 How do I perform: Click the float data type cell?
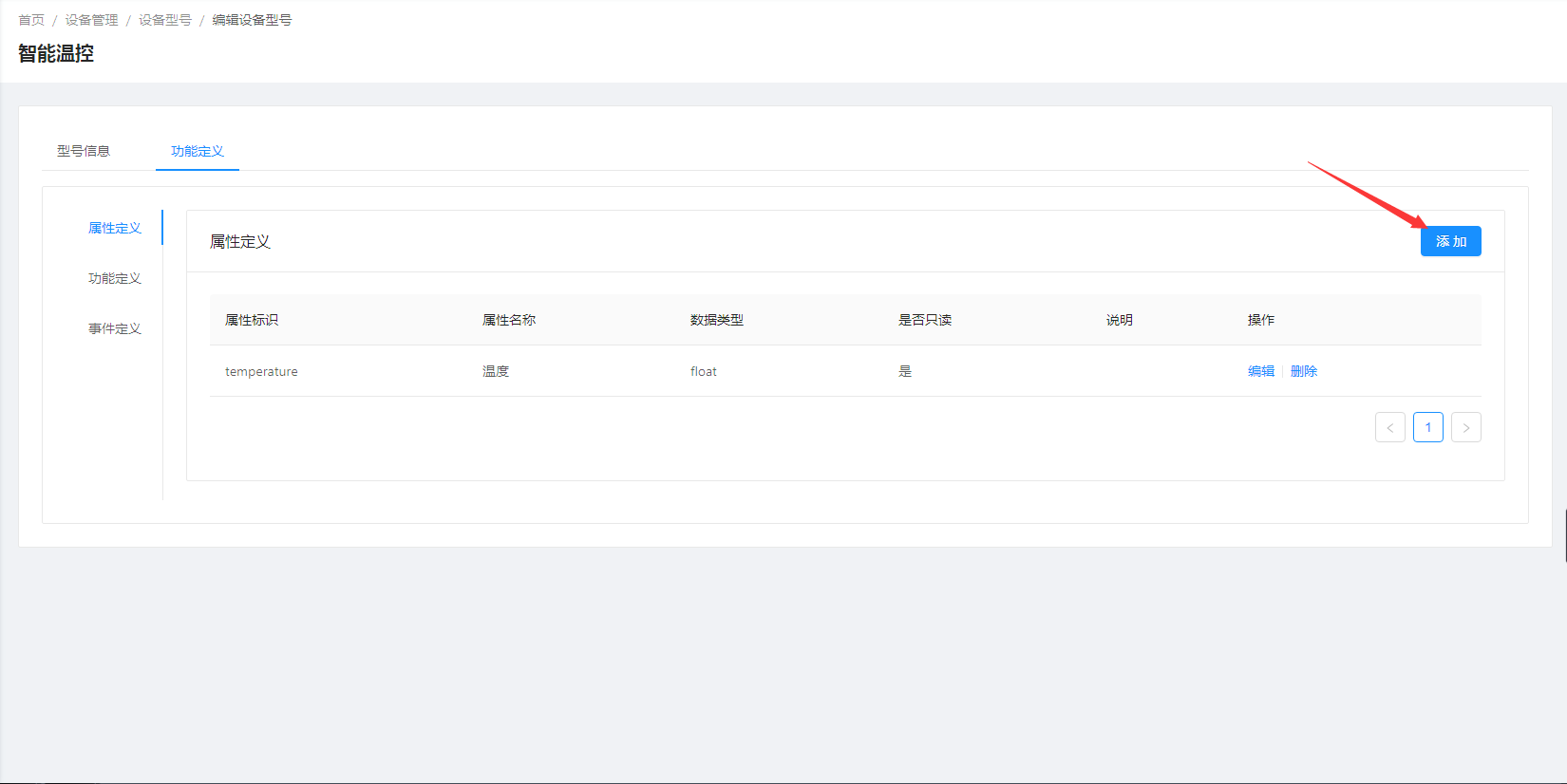703,371
